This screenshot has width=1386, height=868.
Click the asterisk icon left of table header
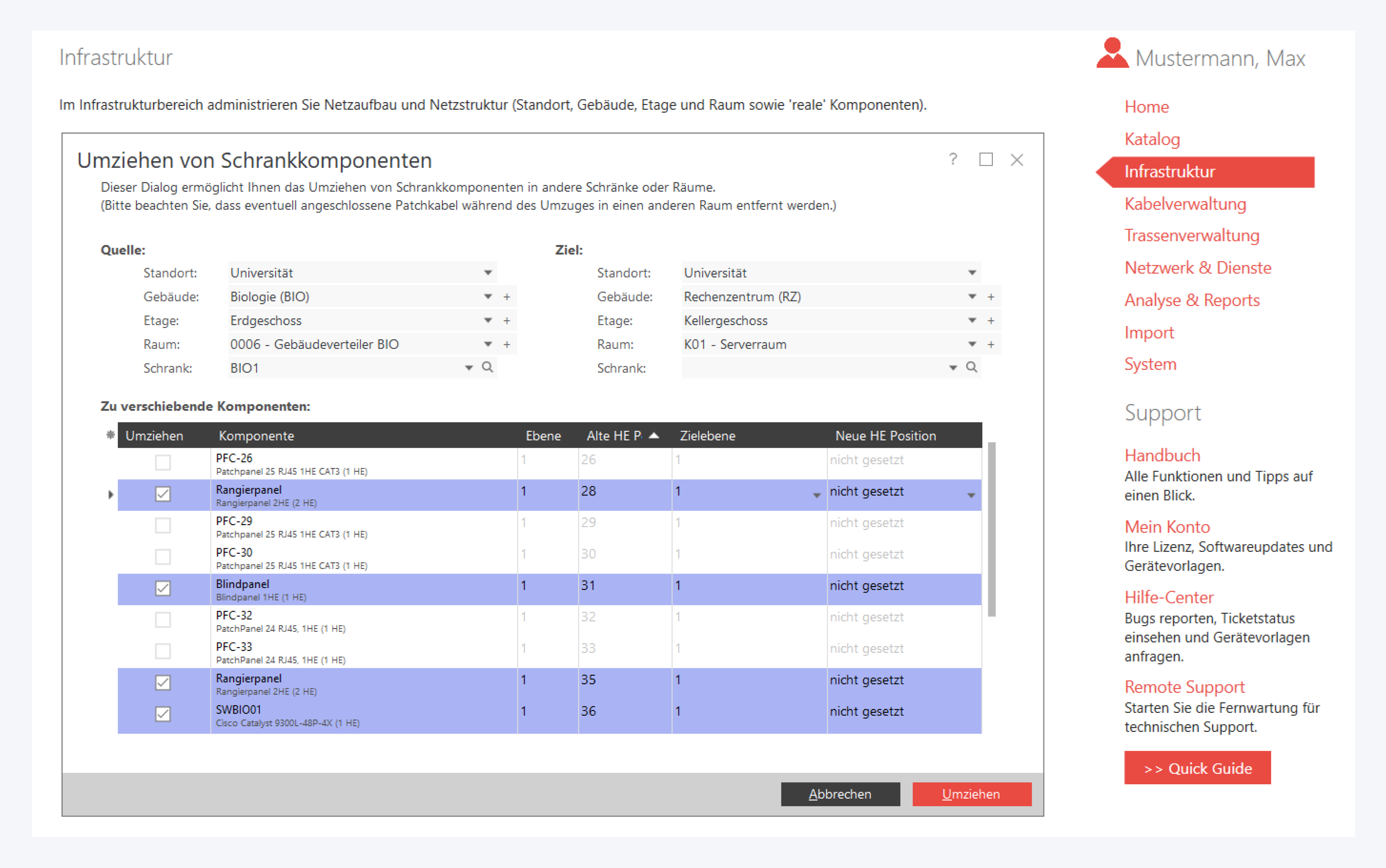pos(110,435)
